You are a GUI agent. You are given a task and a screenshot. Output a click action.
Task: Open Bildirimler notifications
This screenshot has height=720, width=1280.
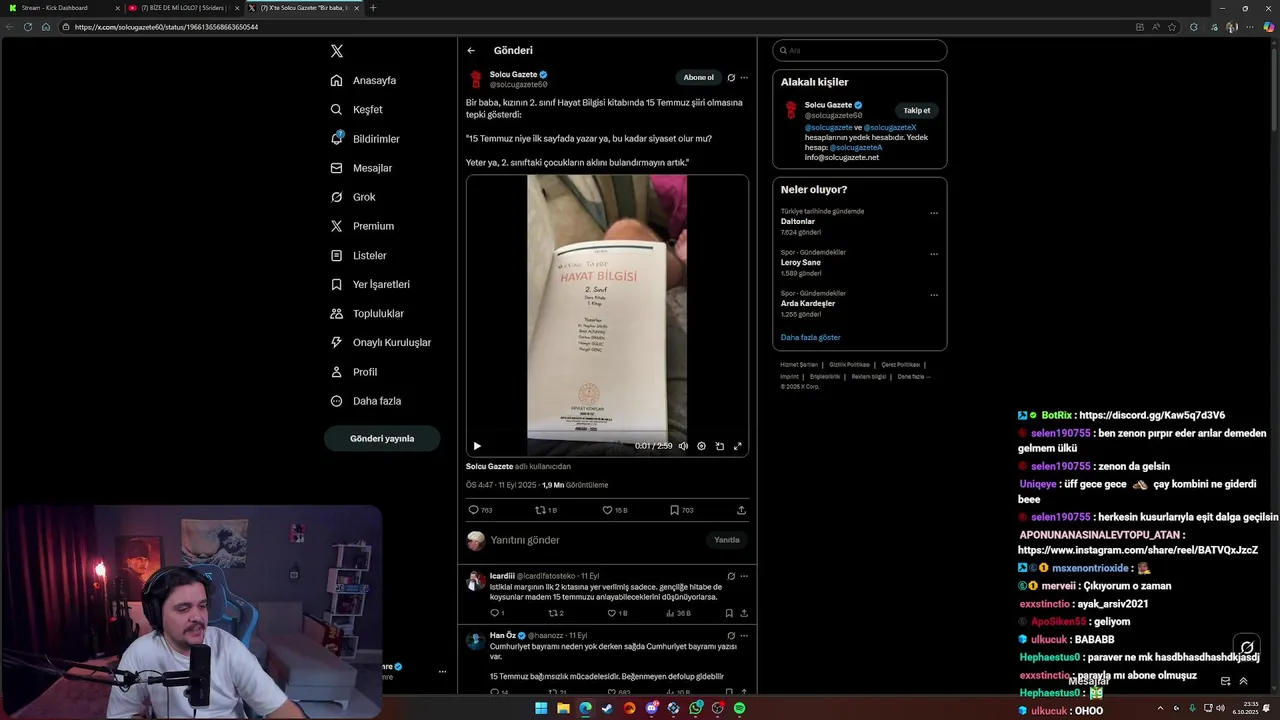click(366, 139)
